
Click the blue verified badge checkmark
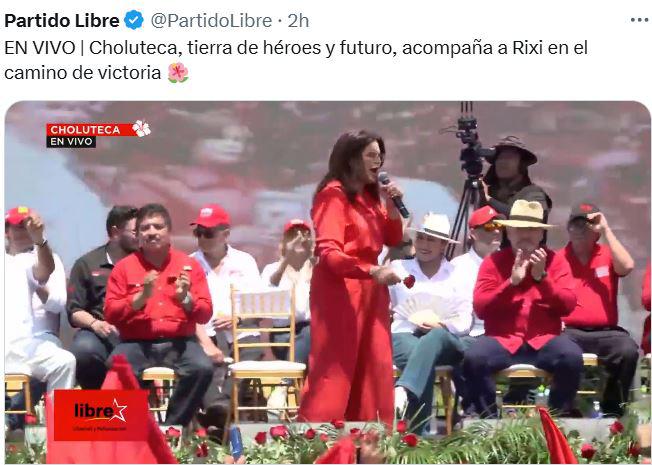134,20
